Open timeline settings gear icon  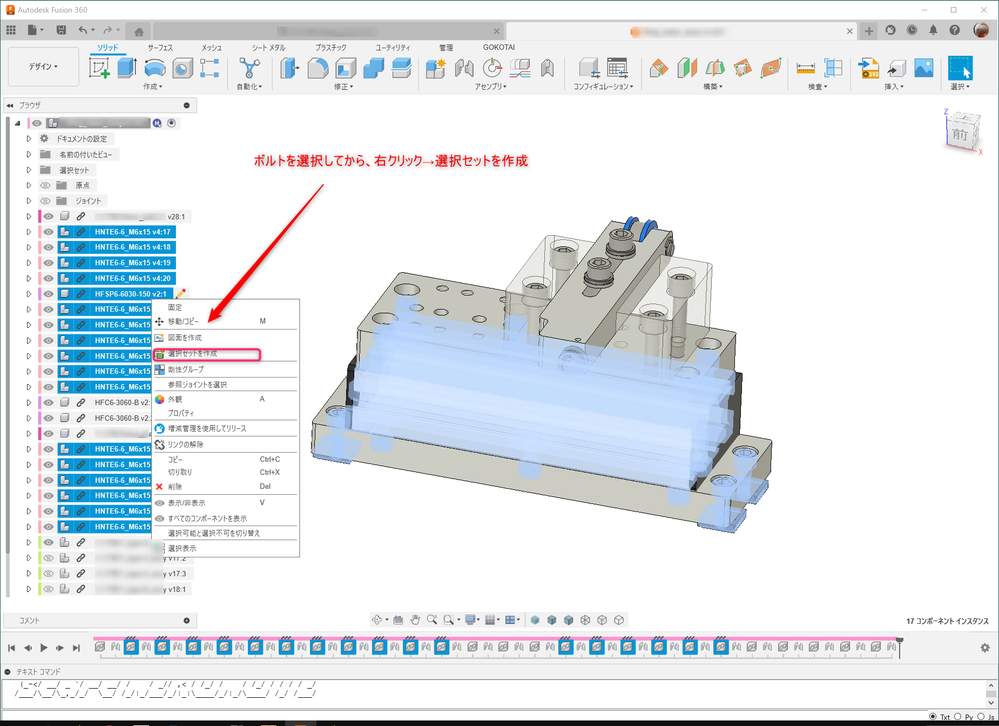pos(985,648)
